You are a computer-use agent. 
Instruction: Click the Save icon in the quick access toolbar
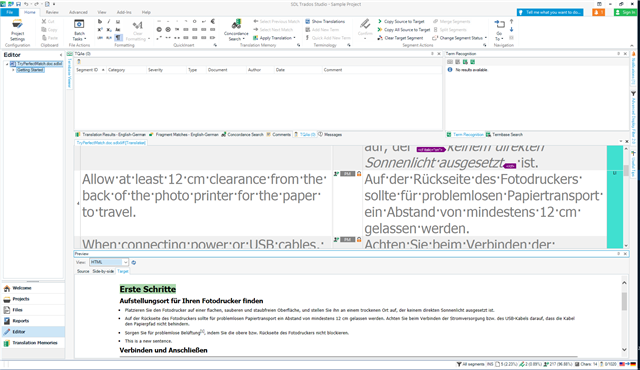tap(18, 4)
